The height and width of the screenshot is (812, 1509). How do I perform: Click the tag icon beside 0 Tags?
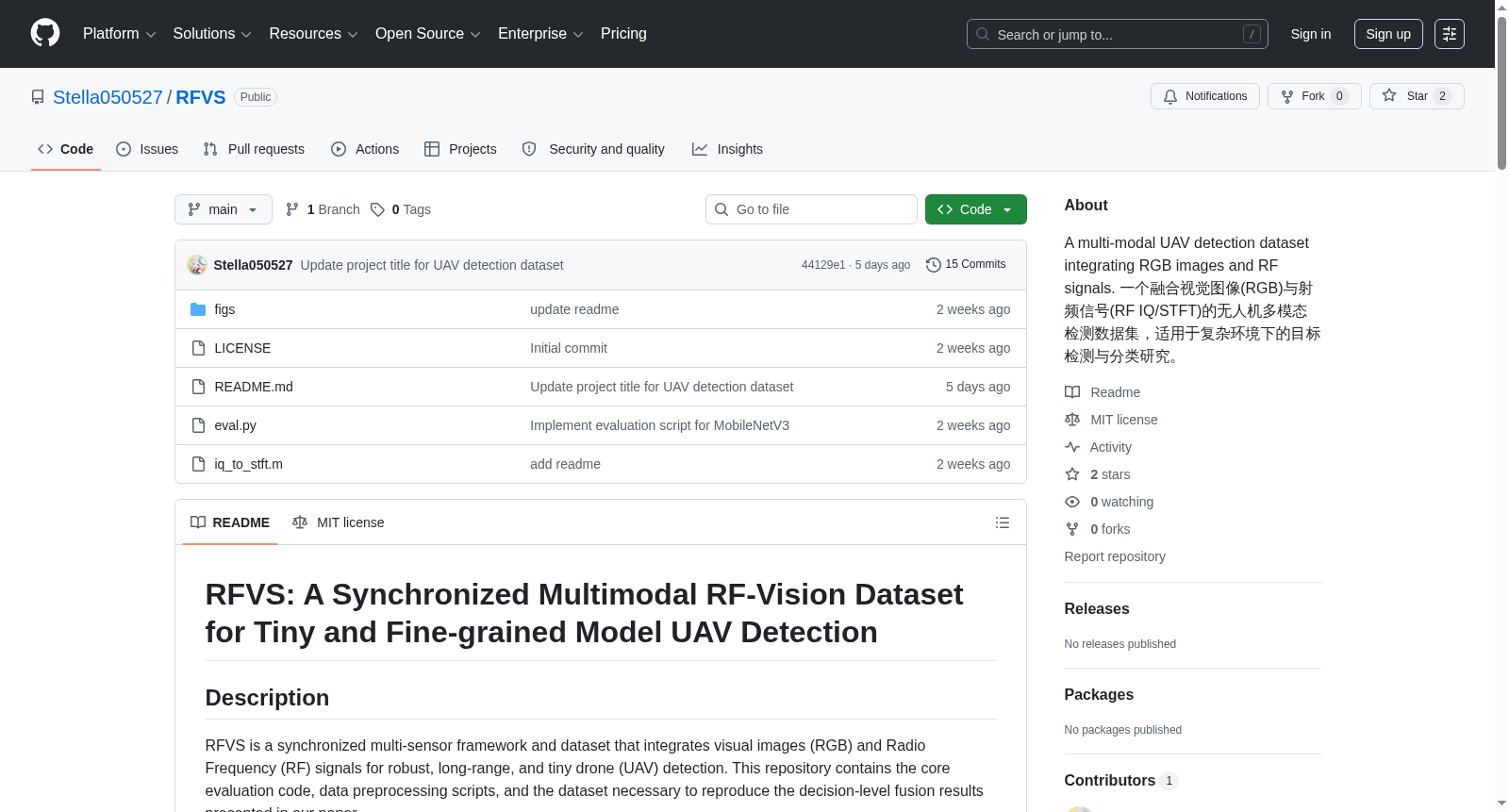tap(377, 209)
